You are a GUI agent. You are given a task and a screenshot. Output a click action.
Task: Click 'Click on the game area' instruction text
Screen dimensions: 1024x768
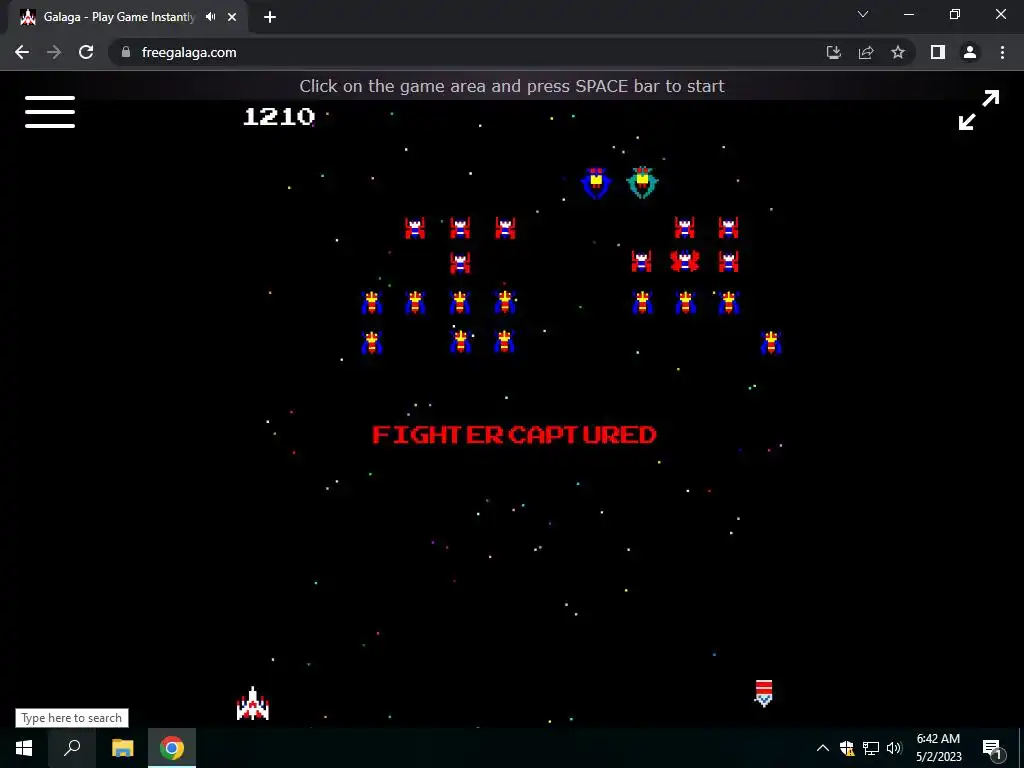(512, 86)
